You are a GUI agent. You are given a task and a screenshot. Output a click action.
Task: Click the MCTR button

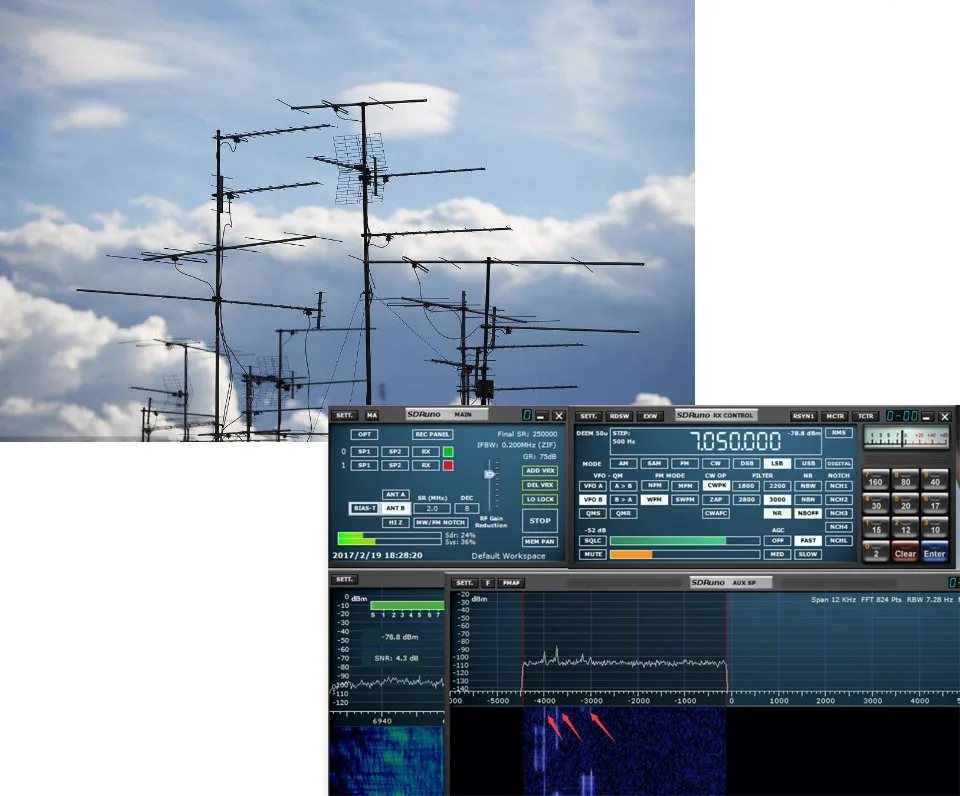(x=835, y=416)
